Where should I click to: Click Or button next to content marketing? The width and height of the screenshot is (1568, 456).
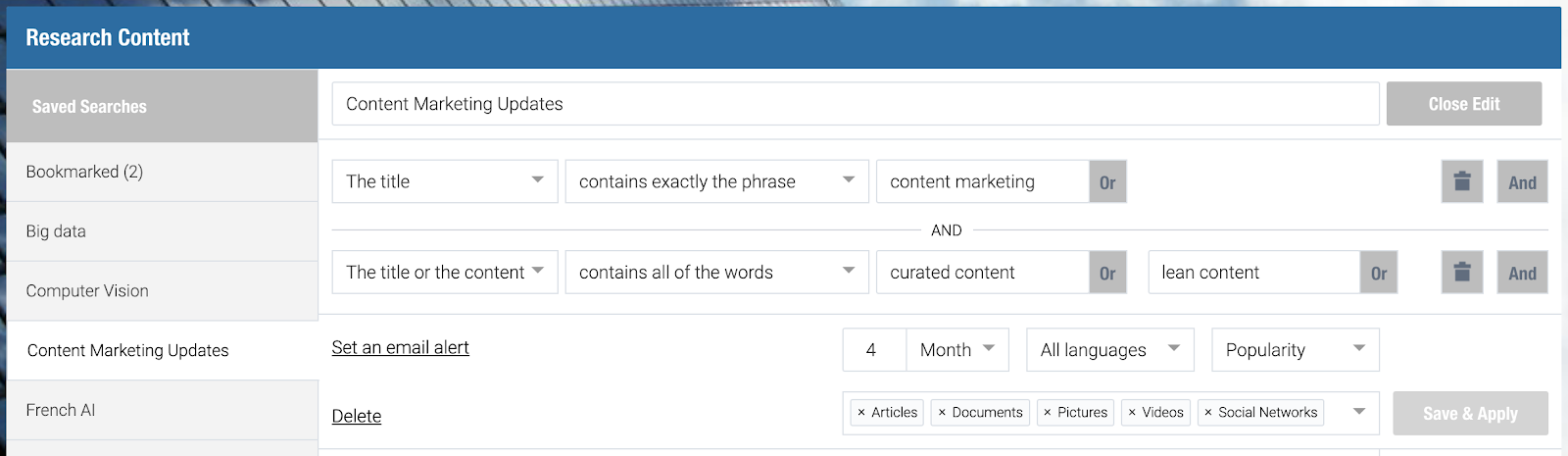(x=1107, y=182)
